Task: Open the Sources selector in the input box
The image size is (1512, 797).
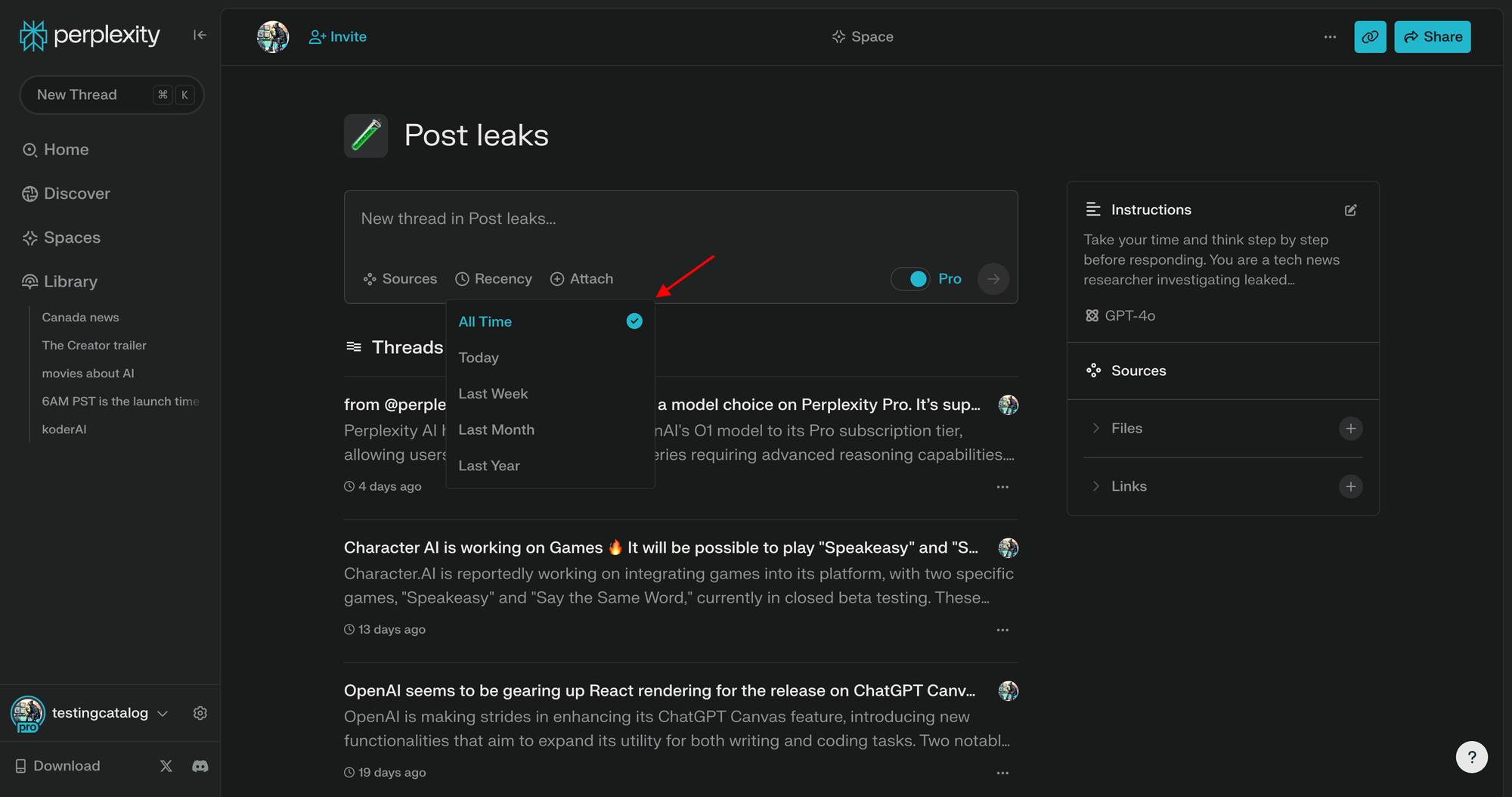Action: coord(400,279)
